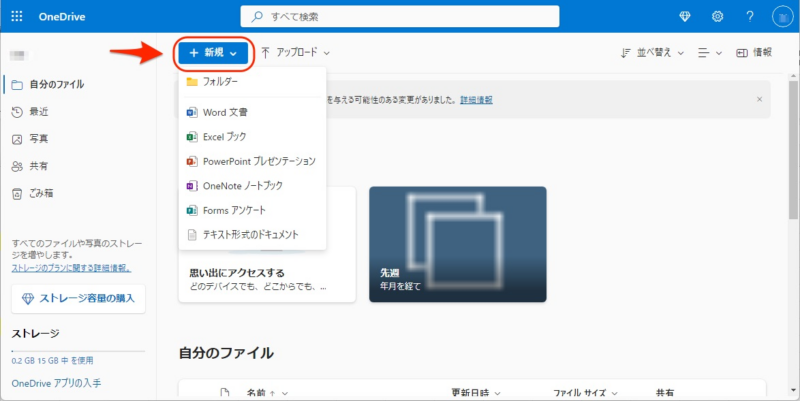Open the account profile avatar
Screen dimensions: 800x401
pos(783,17)
